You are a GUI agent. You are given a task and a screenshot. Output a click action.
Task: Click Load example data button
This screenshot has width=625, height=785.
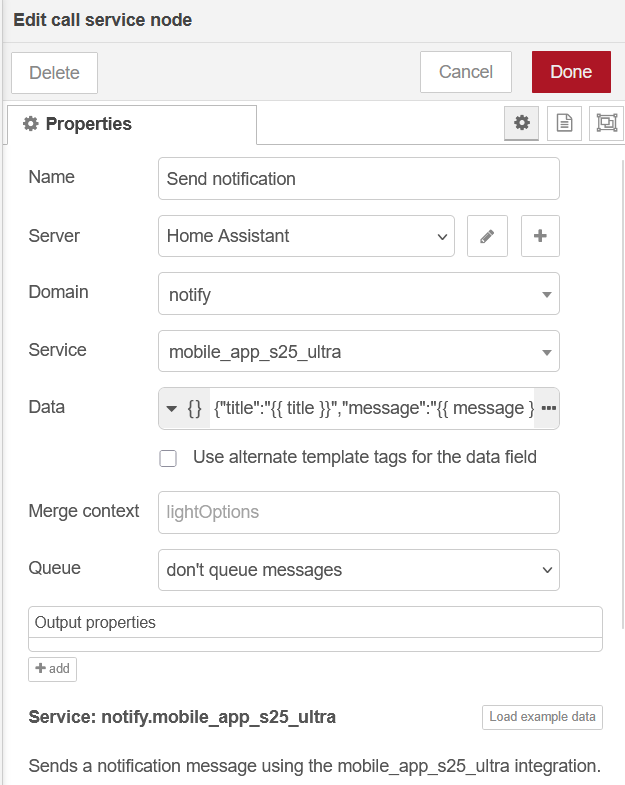click(x=542, y=717)
